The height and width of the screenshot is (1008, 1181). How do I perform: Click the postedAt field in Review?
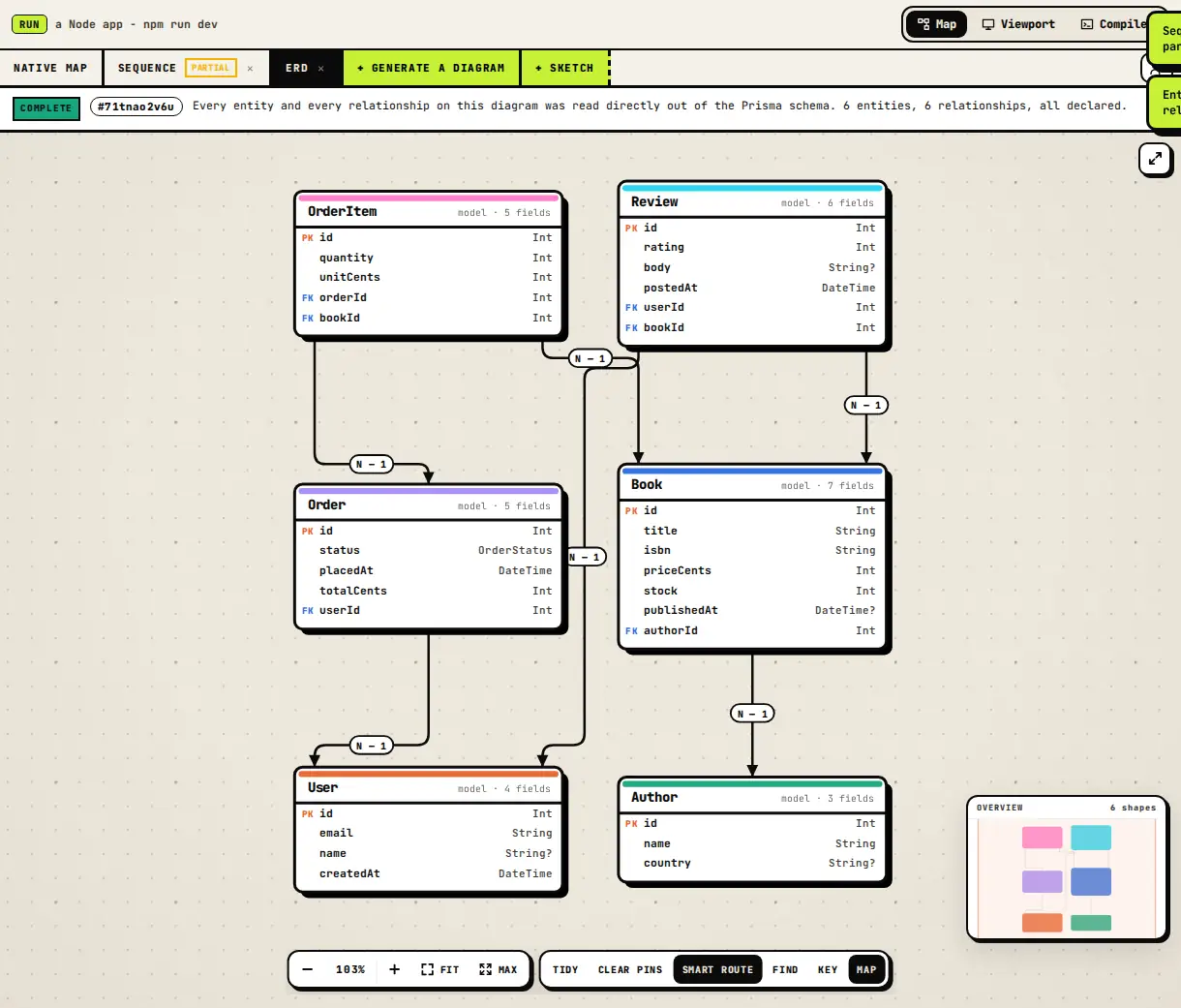tap(752, 288)
